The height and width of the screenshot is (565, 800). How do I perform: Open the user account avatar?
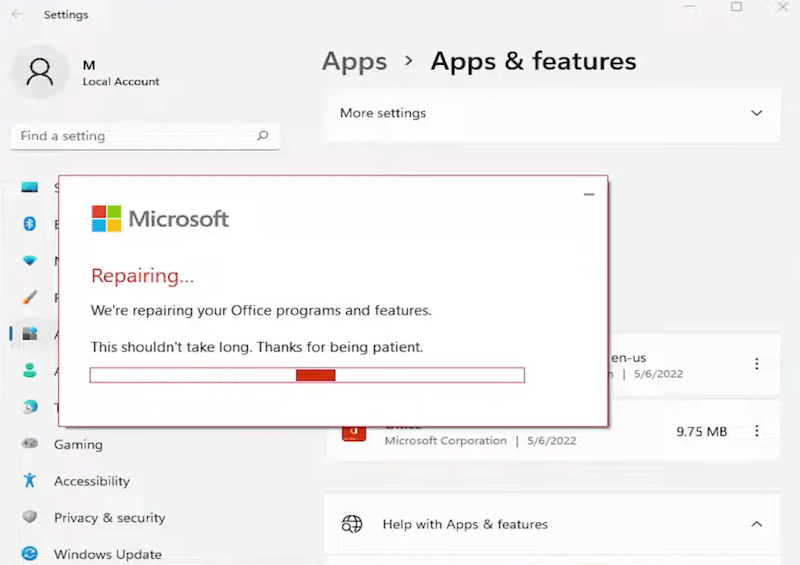[39, 71]
